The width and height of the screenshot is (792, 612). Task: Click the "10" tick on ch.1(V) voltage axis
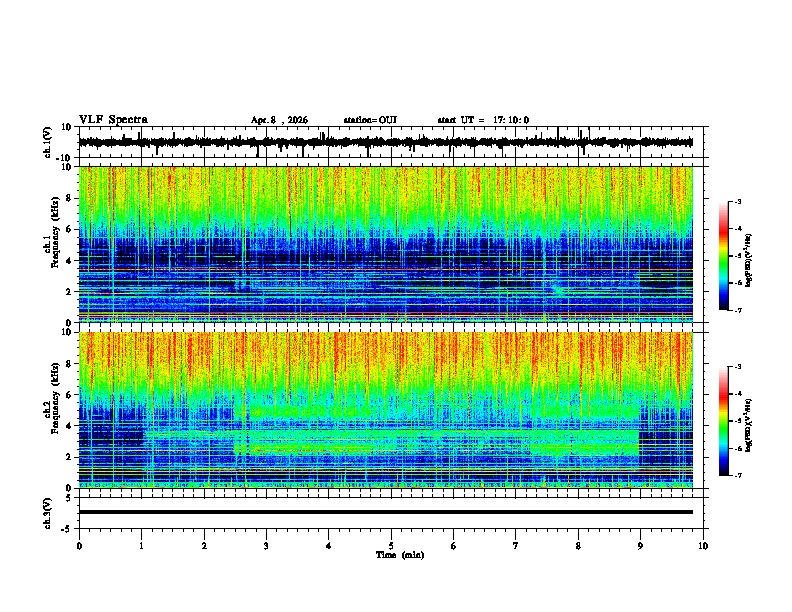pos(67,127)
